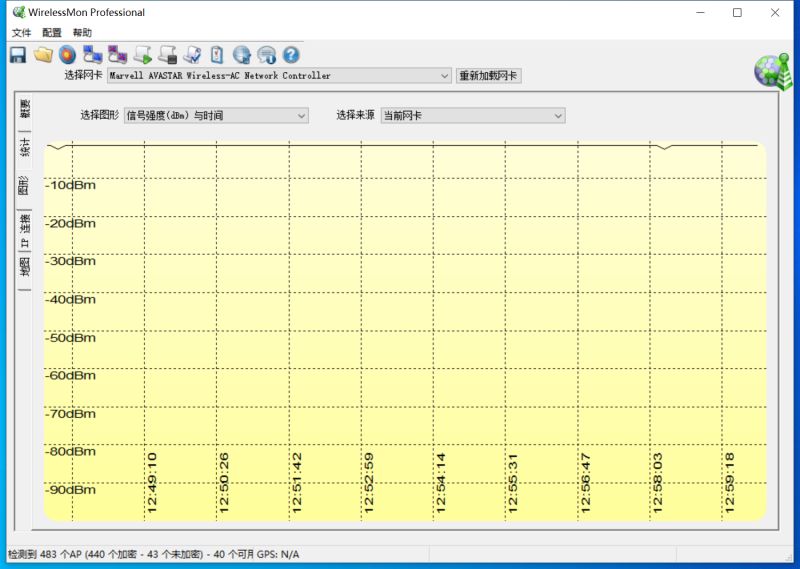The image size is (800, 569).
Task: Select the 图形 side tab
Action: 24,186
